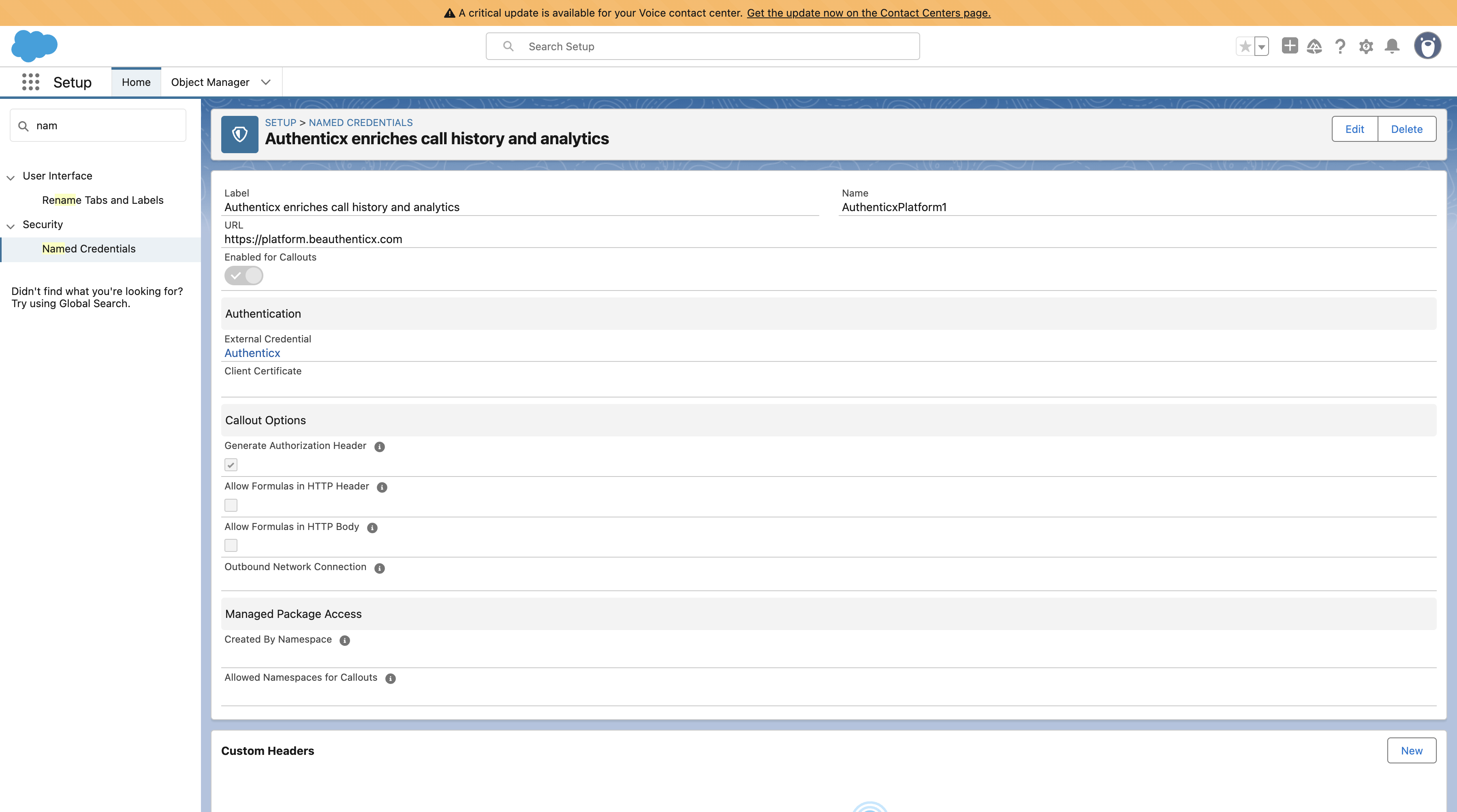Click the favorites star icon
The height and width of the screenshot is (812, 1457).
pyautogui.click(x=1245, y=46)
